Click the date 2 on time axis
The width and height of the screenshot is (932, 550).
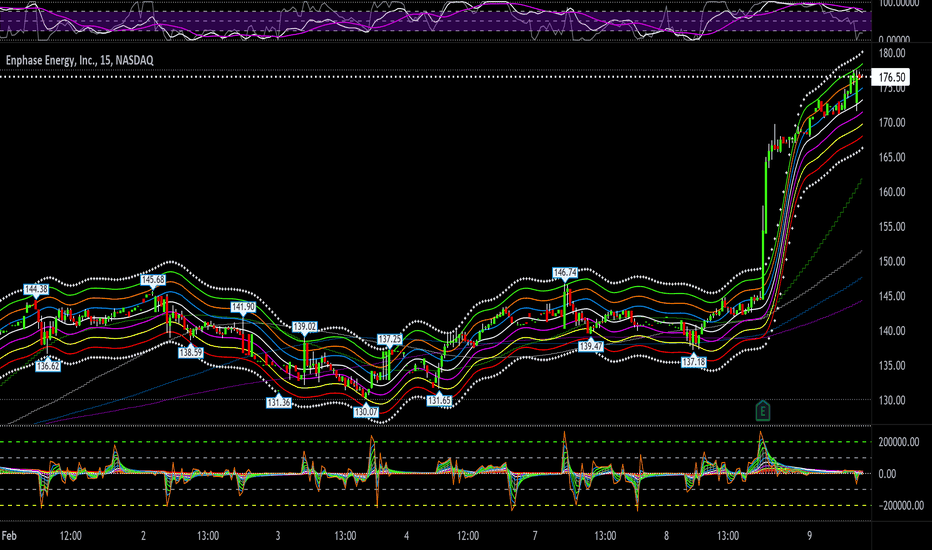(x=143, y=536)
